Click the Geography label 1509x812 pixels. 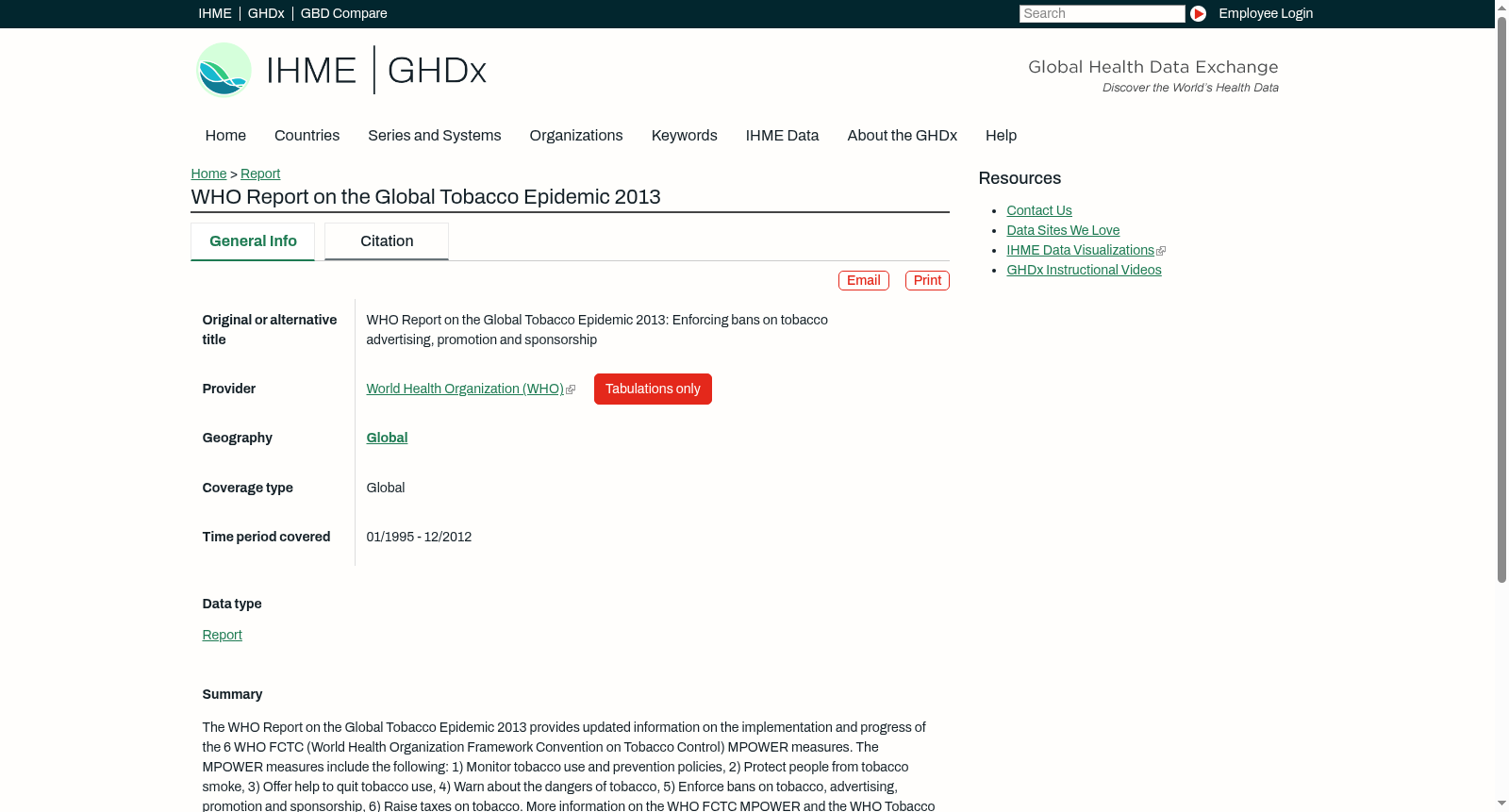pyautogui.click(x=237, y=438)
